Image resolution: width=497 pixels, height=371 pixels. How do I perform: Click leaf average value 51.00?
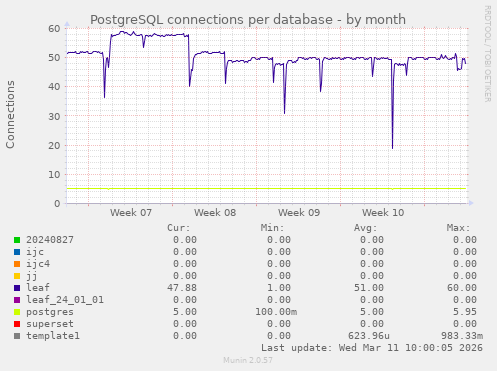(369, 288)
